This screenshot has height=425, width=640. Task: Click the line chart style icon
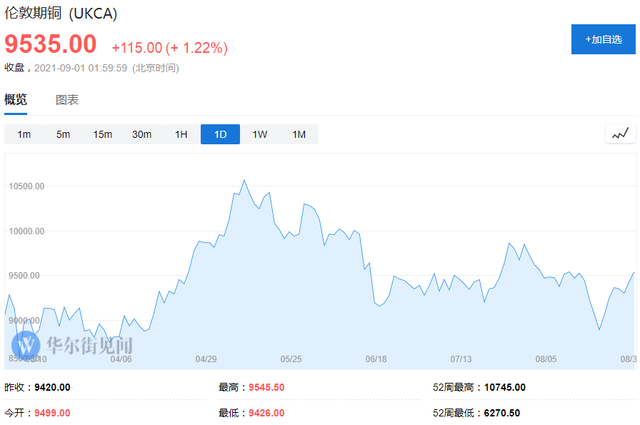(620, 134)
